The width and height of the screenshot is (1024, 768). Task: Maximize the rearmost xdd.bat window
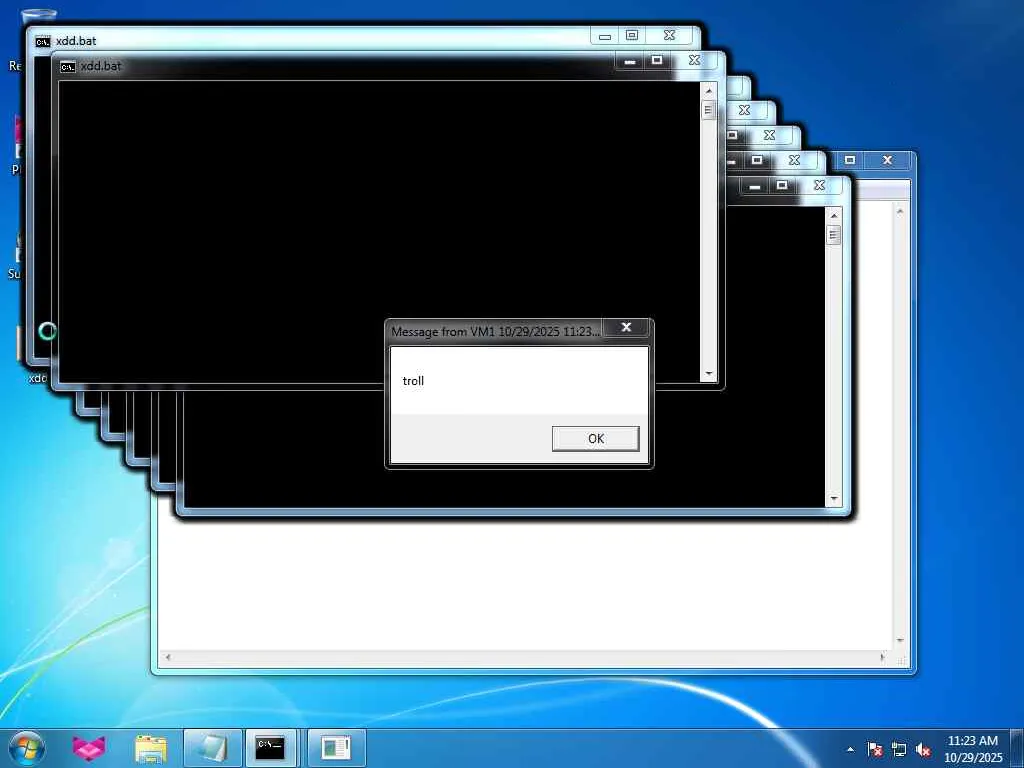[632, 36]
